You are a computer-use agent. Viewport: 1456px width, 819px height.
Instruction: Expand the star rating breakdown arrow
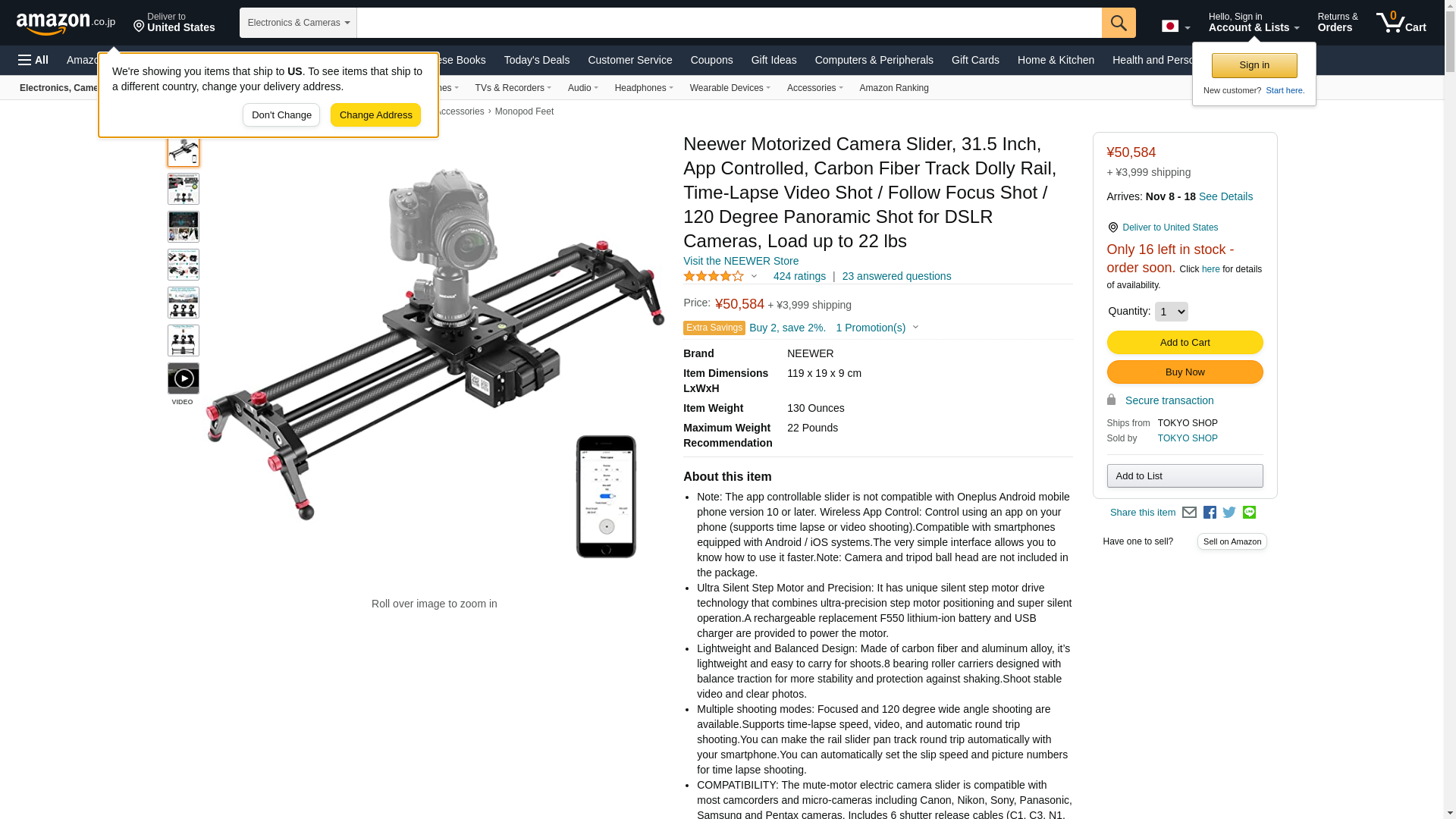coord(754,277)
